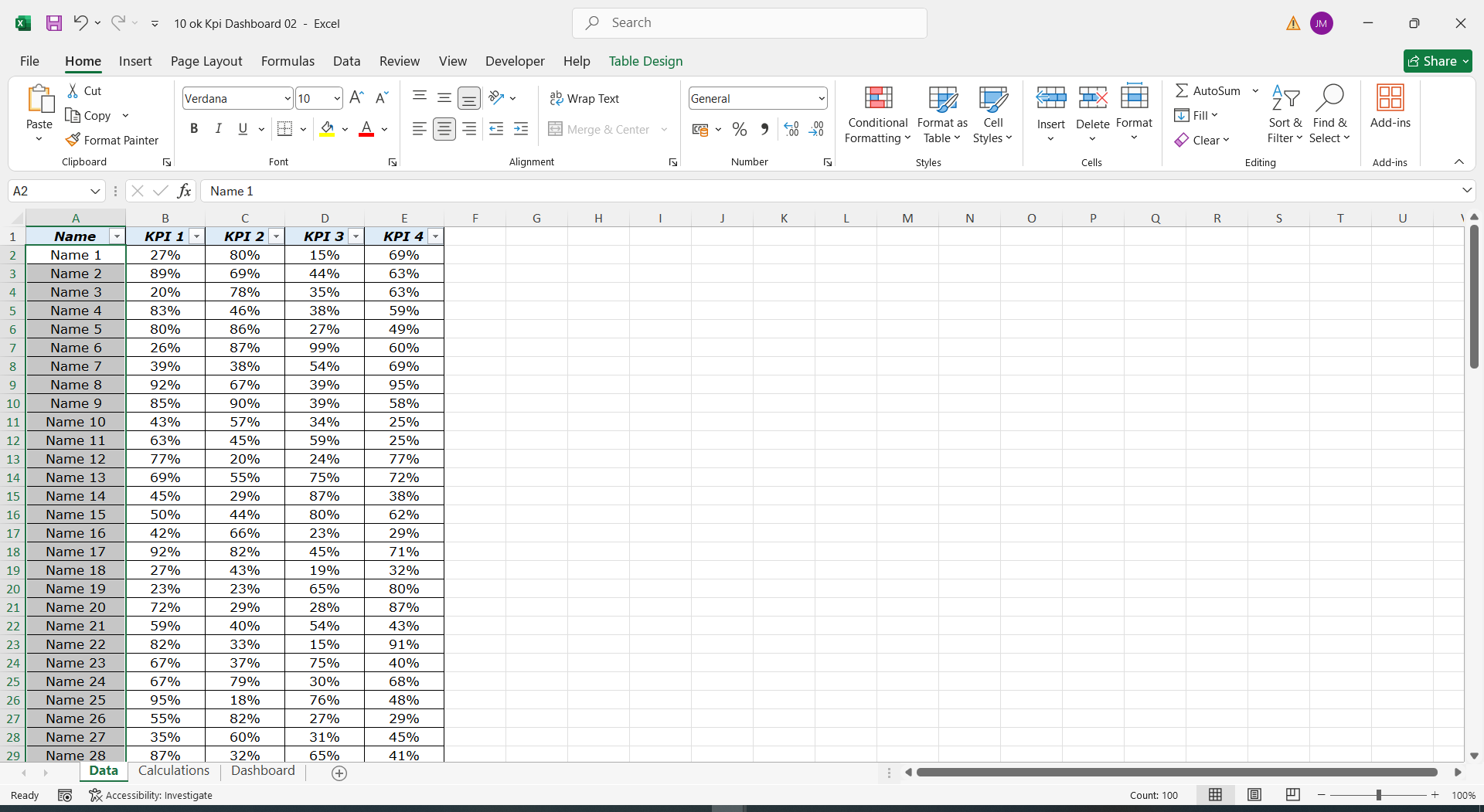Expand the Name Box dropdown
Screen dimensions: 1484x812
coord(95,191)
